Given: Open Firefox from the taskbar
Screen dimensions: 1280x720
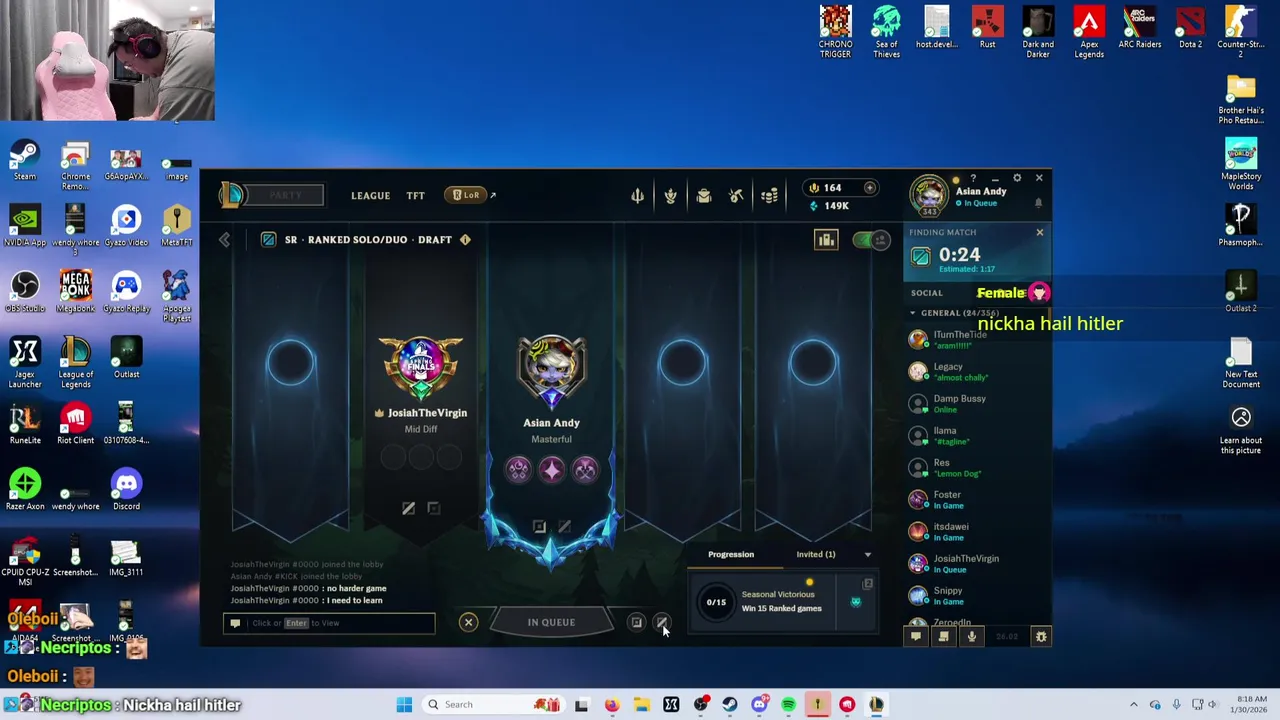Looking at the screenshot, I should click(x=612, y=705).
